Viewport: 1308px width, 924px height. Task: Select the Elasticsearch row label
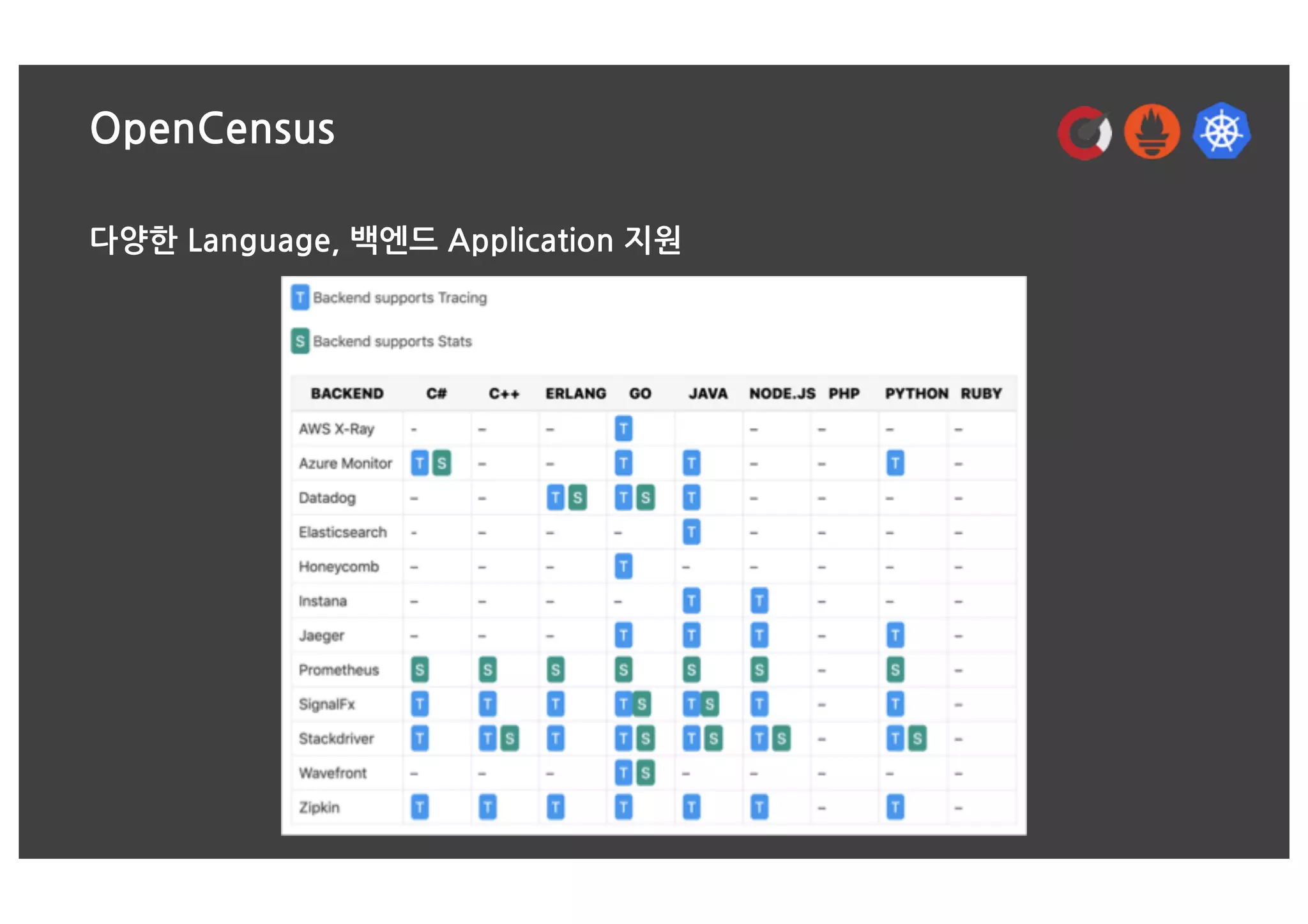(343, 532)
